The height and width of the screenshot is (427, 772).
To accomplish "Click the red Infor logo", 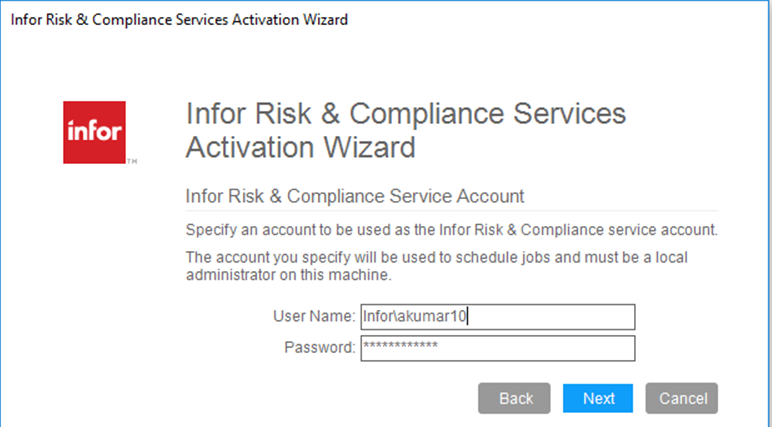I will click(x=94, y=131).
